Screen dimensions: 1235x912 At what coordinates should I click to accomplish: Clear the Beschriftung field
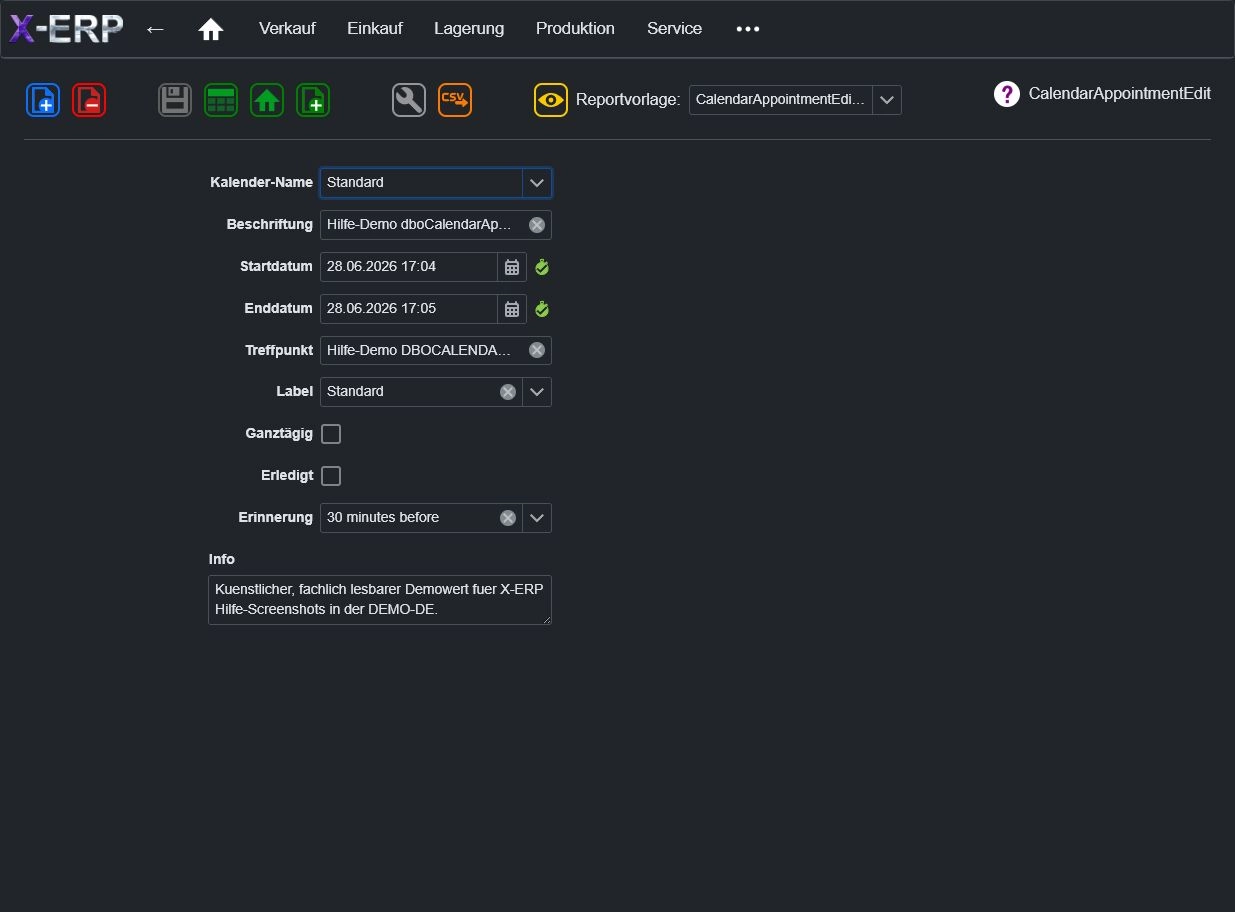(537, 225)
